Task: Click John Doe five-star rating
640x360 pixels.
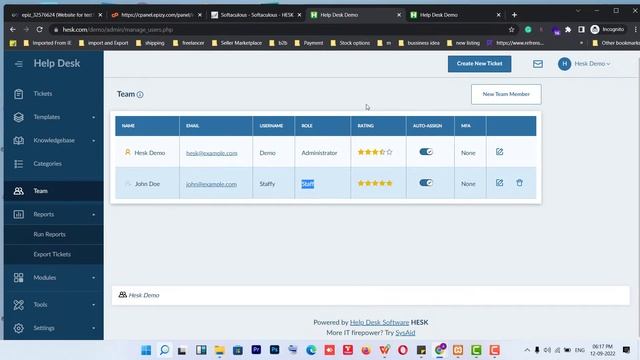Action: coord(375,183)
